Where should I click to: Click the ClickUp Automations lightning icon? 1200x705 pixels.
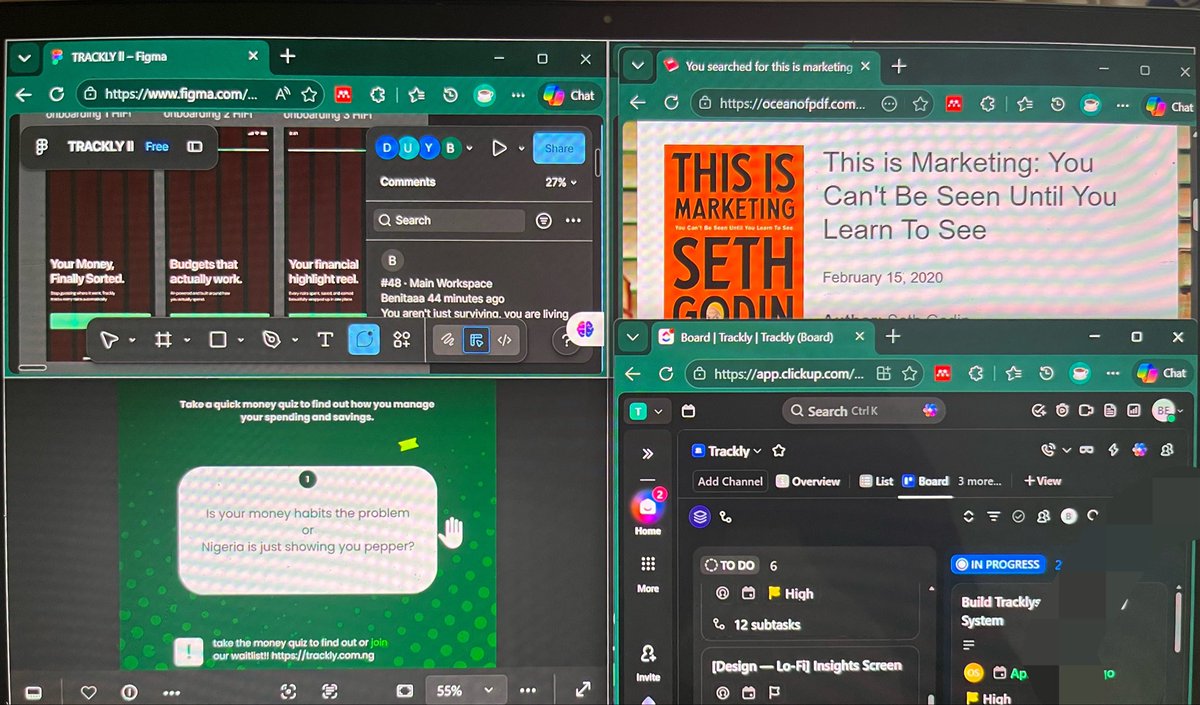[1113, 451]
